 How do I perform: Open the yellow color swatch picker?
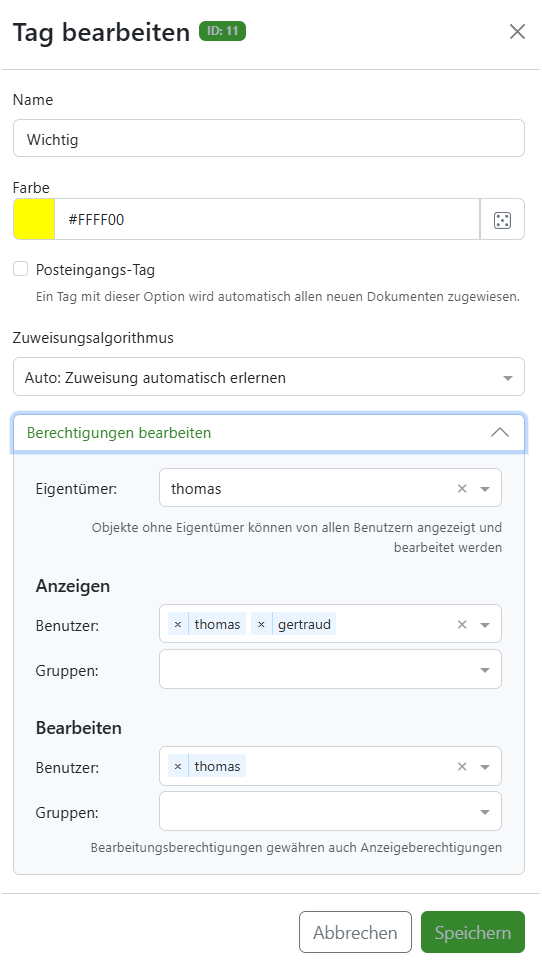34,219
